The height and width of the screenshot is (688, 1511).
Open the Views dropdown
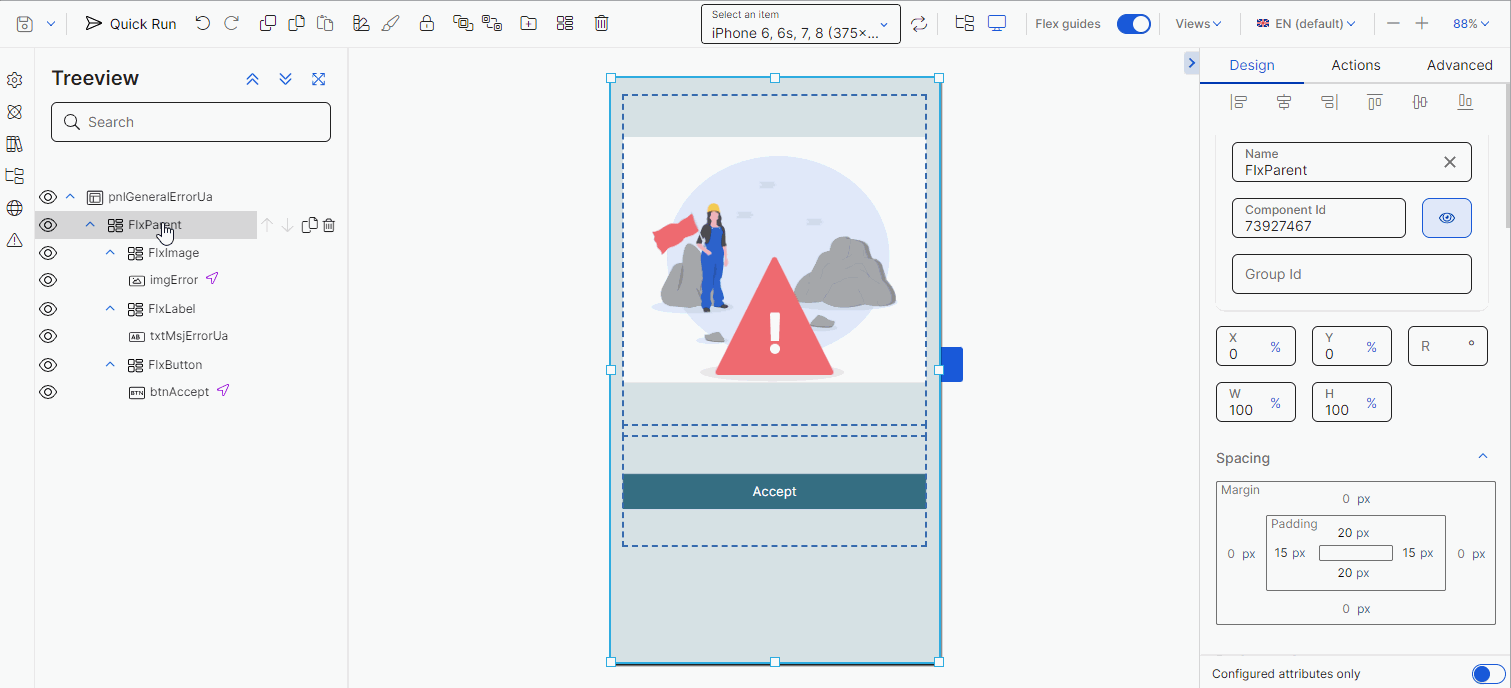1196,22
